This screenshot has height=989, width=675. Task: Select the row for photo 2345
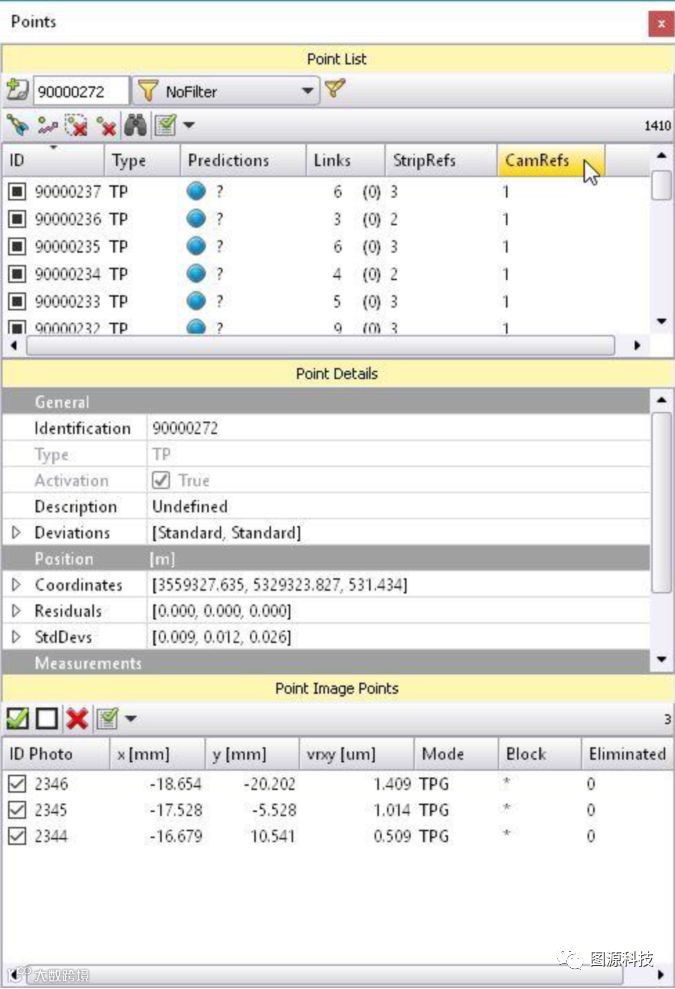(337, 810)
